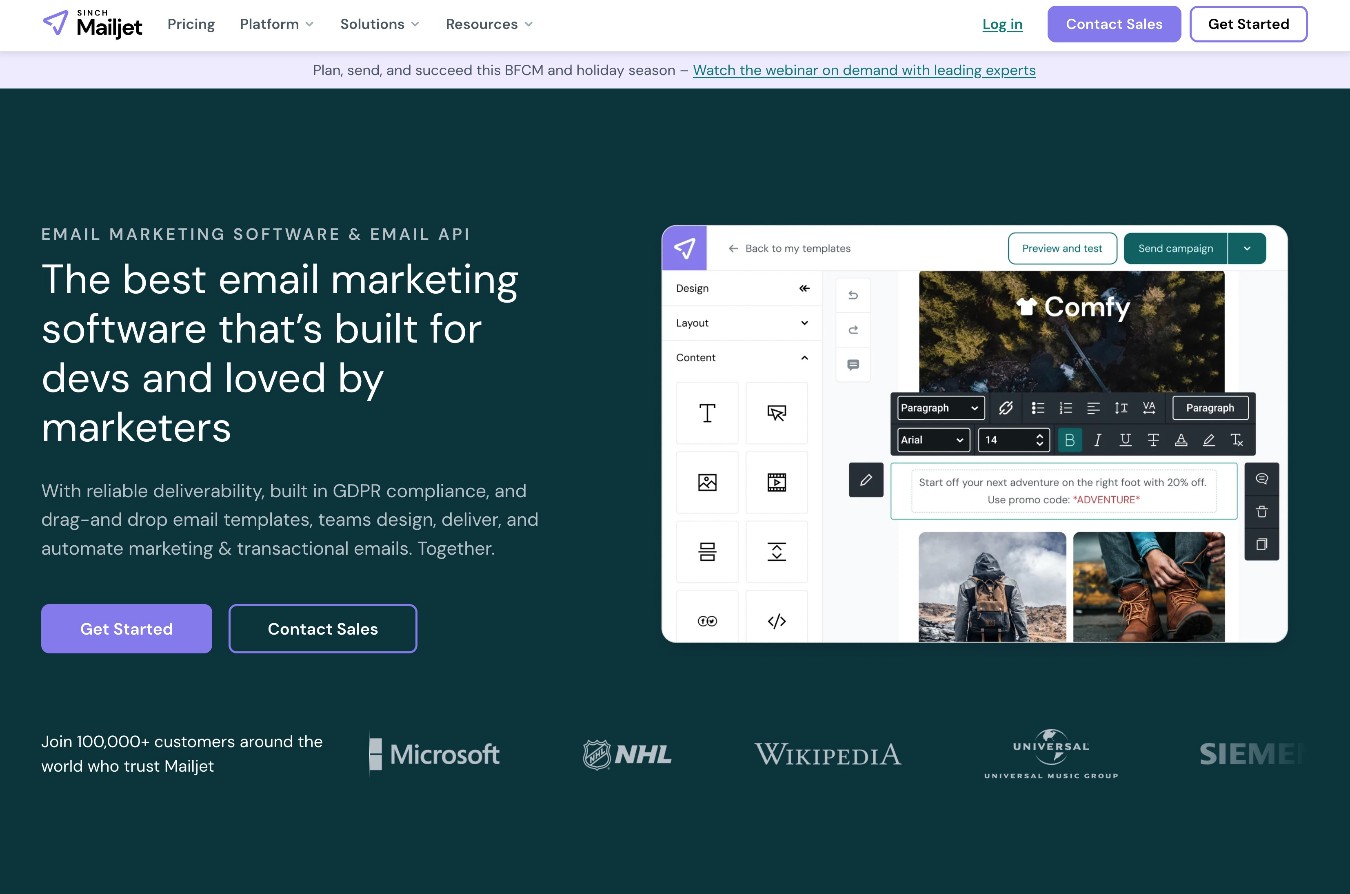Select the Text content block
The width and height of the screenshot is (1350, 894).
pos(707,412)
